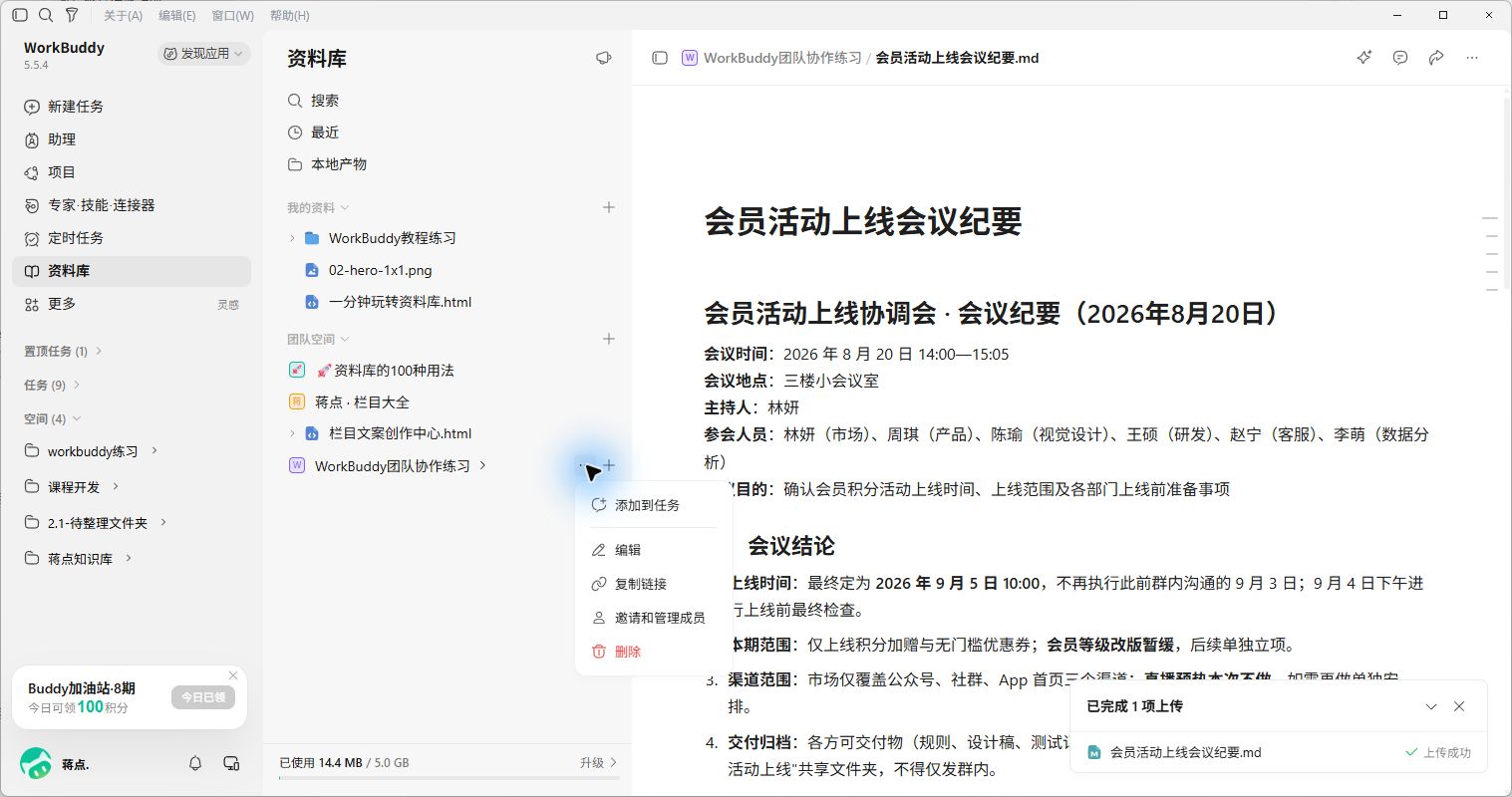Screen dimensions: 1512x797
Task: Click the funnel icon in title bar
Action: pyautogui.click(x=72, y=15)
